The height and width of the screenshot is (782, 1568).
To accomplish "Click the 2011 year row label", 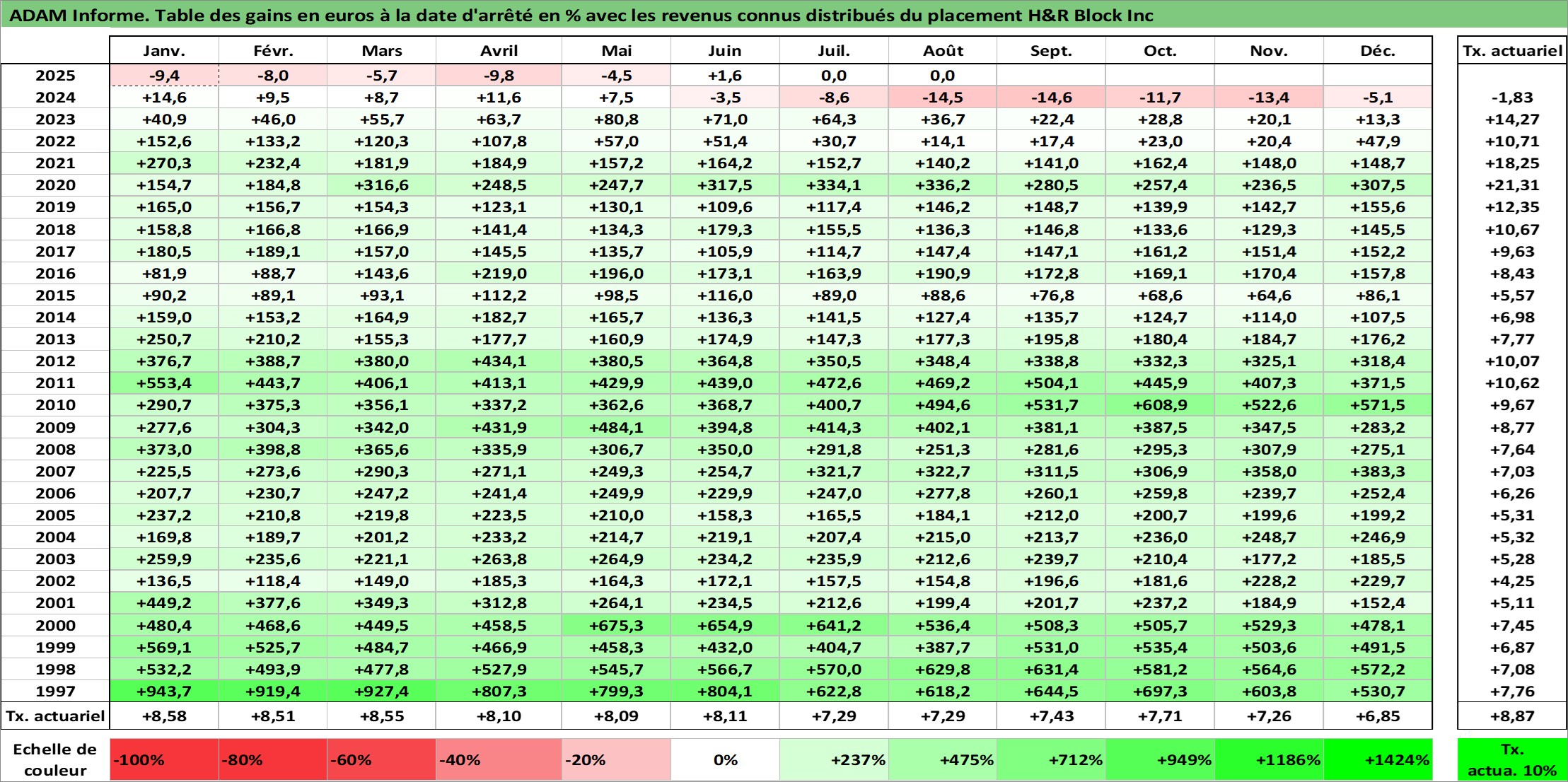I will pyautogui.click(x=55, y=383).
